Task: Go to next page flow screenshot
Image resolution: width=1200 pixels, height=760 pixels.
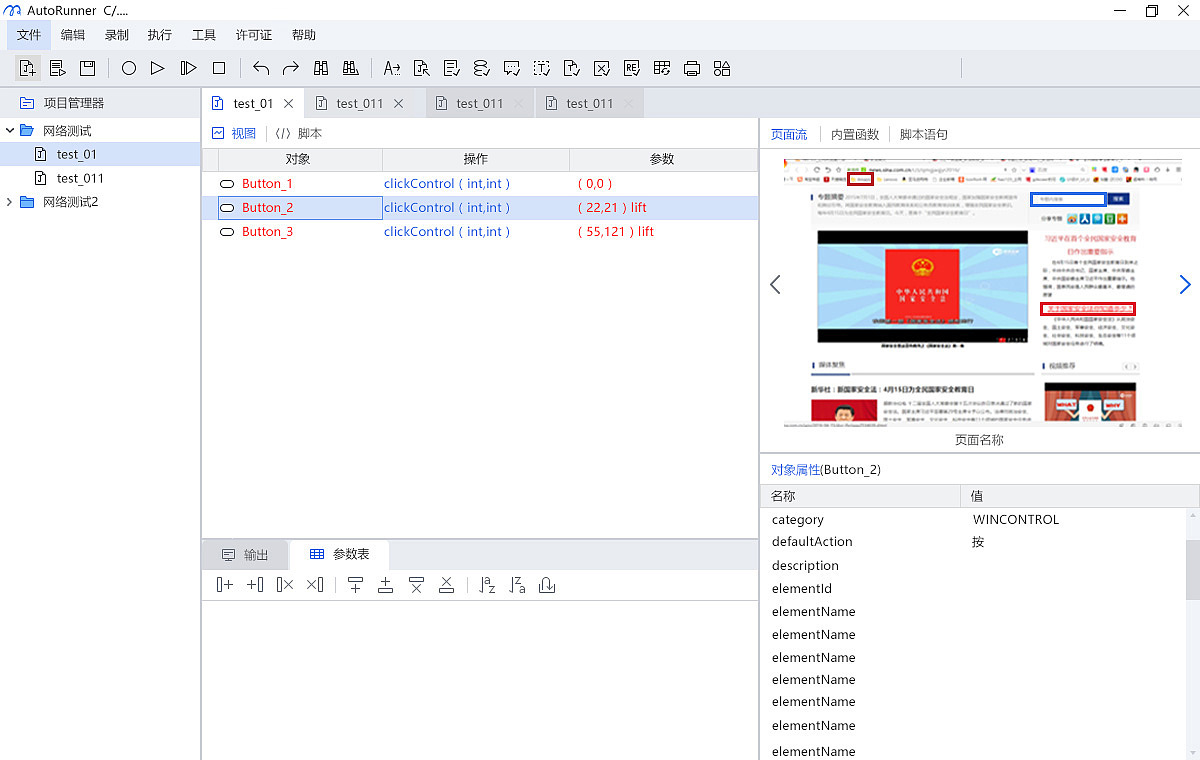Action: 1185,285
